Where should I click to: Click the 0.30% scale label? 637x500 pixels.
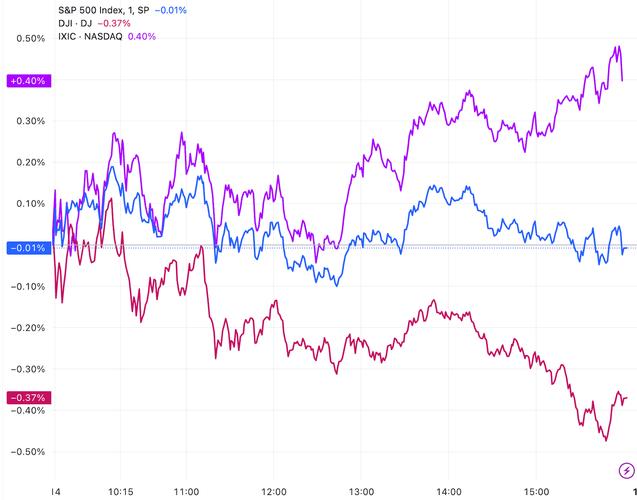(x=30, y=121)
